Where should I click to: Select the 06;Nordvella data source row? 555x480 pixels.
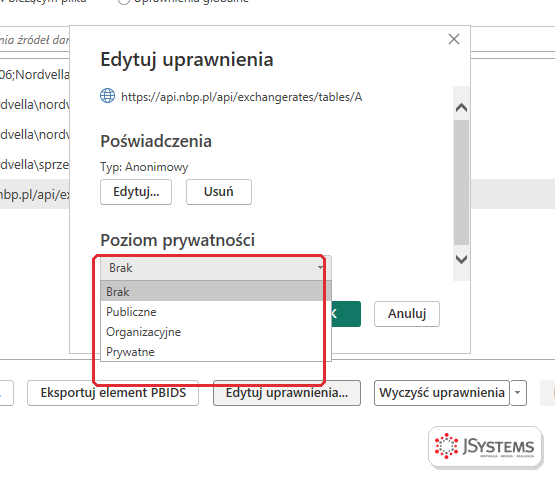click(35, 74)
